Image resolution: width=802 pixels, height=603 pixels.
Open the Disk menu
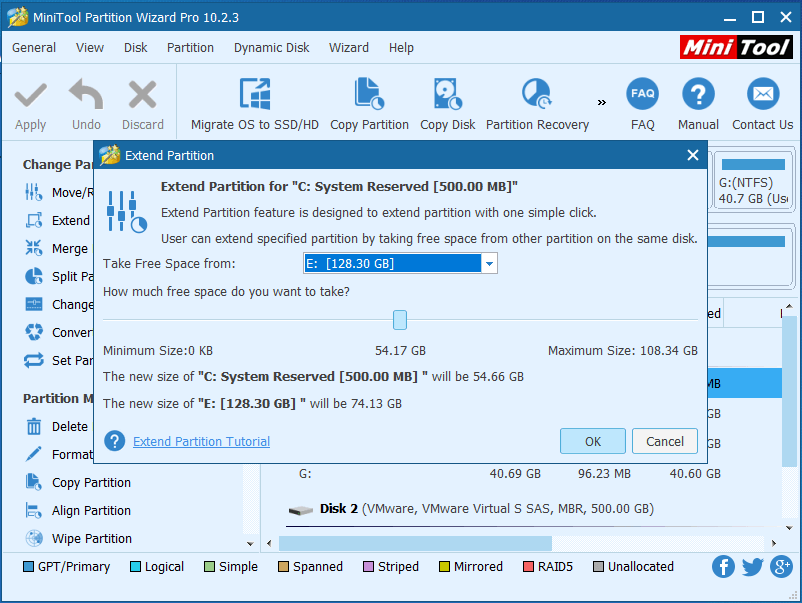pos(135,47)
